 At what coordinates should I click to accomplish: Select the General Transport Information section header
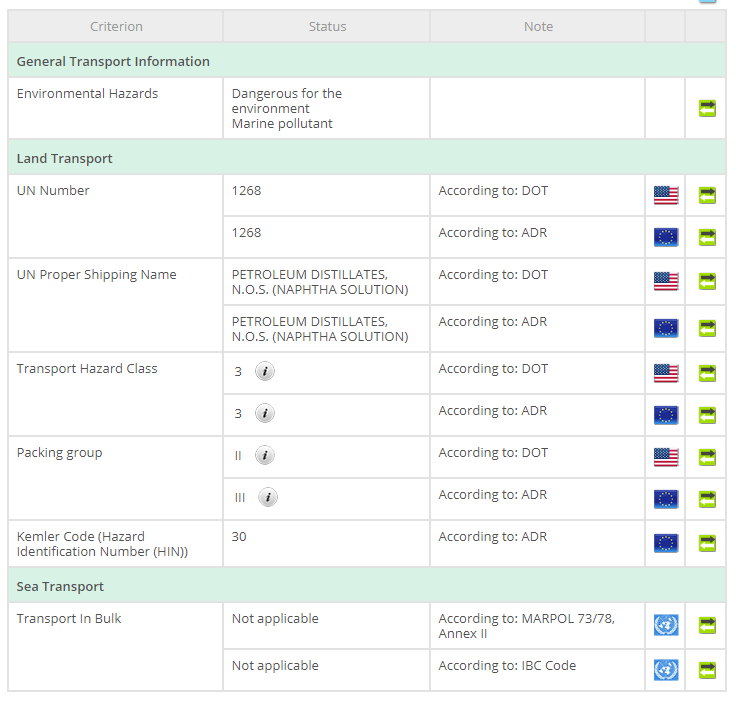[x=113, y=61]
